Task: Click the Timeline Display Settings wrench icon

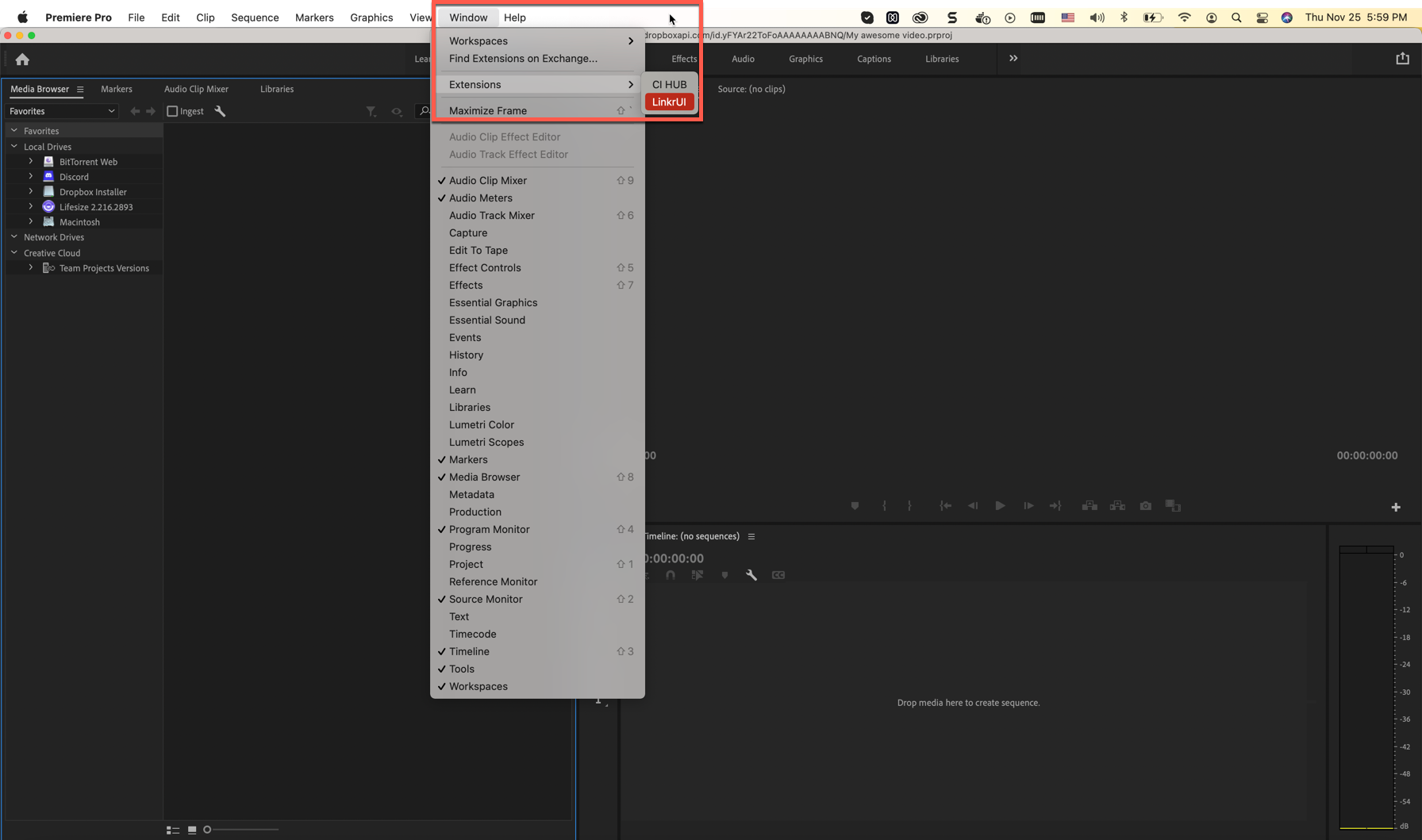Action: pos(751,575)
